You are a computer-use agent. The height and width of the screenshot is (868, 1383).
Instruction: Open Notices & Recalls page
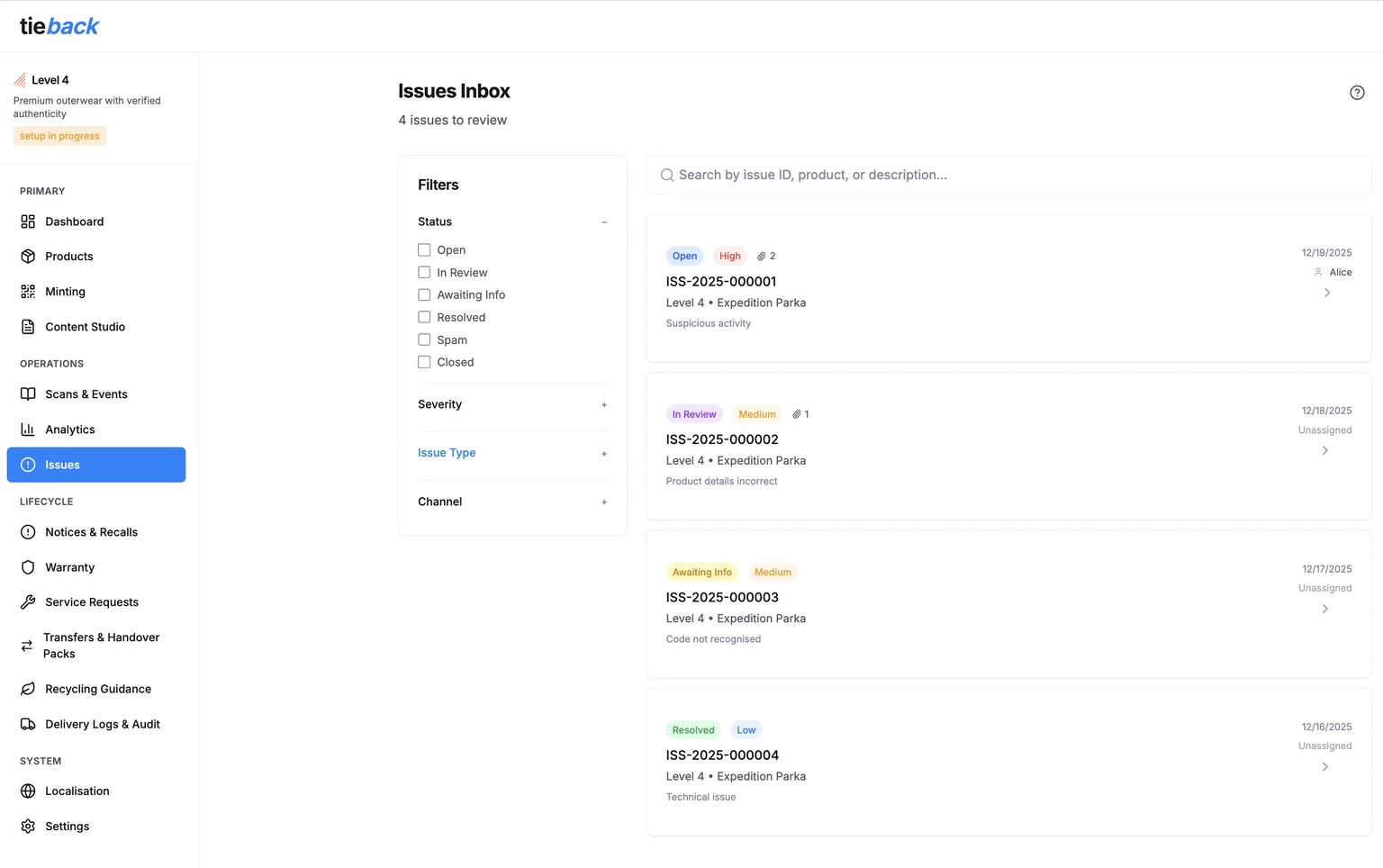tap(91, 532)
